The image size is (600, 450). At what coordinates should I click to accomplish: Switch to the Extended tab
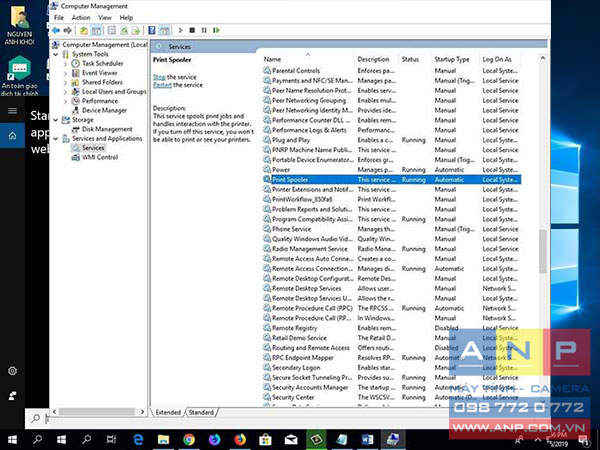pos(168,412)
